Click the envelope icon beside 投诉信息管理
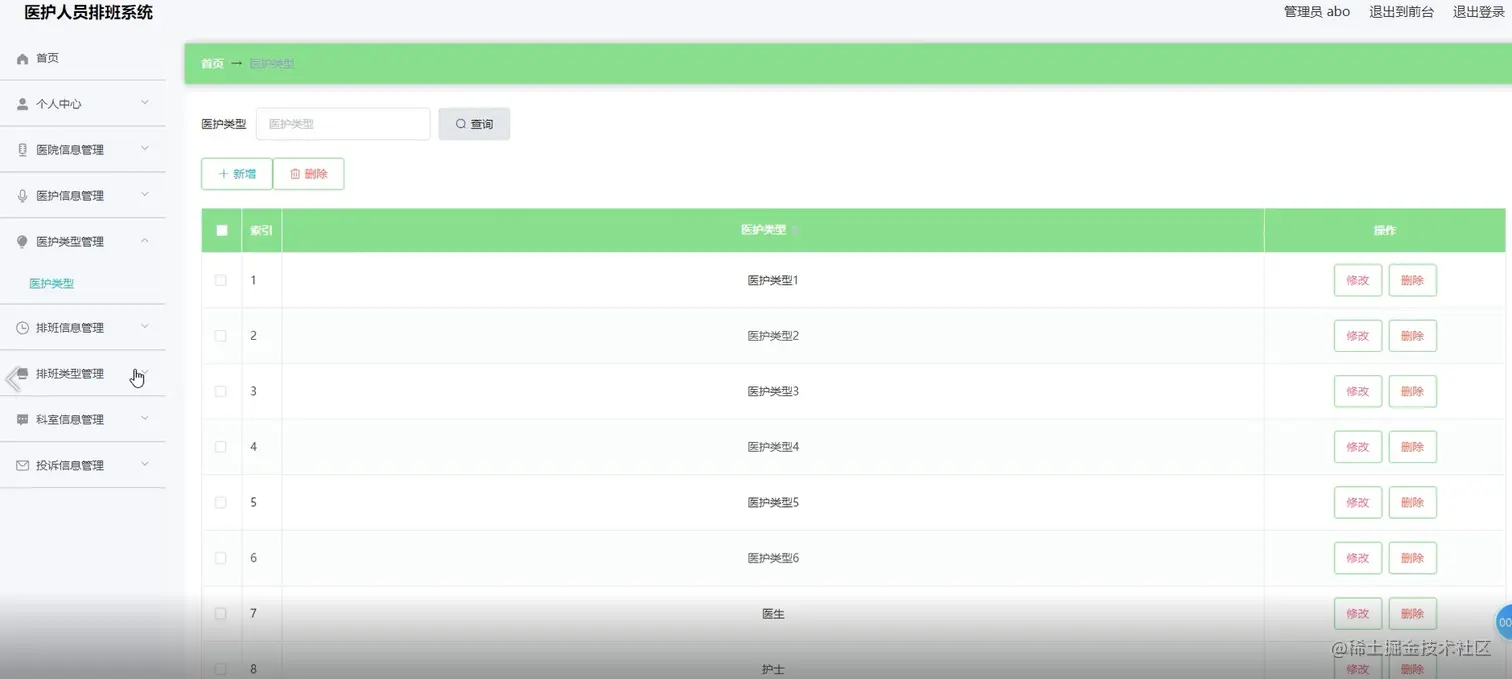 pos(23,466)
